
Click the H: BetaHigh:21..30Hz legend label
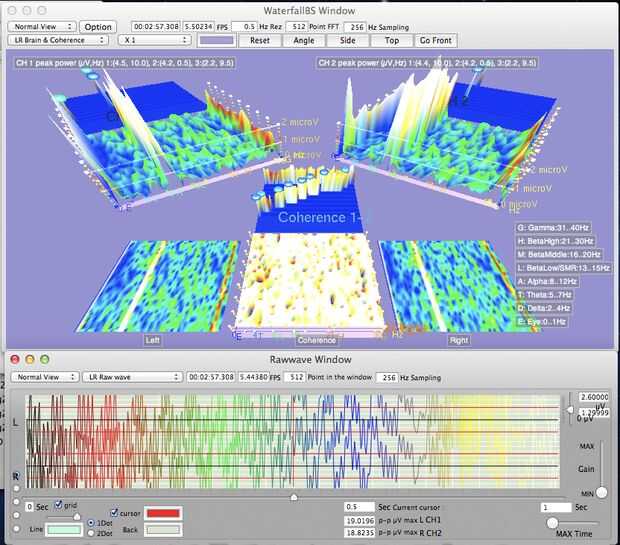556,241
